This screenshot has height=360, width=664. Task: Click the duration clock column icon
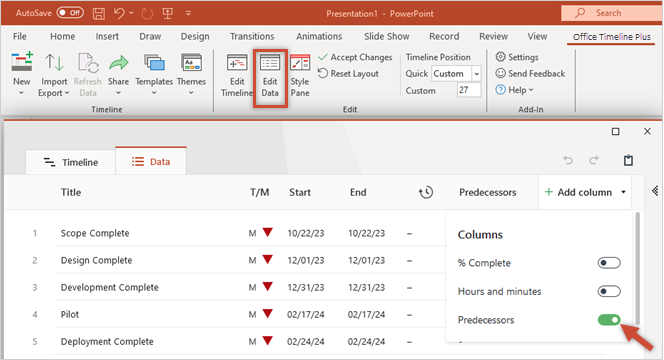point(426,192)
